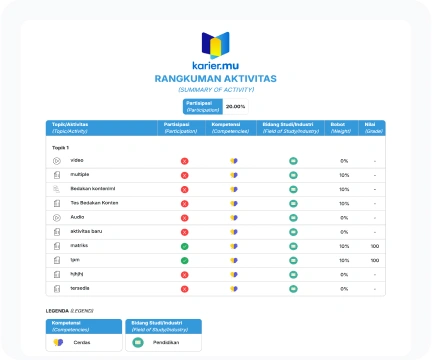This screenshot has height=360, width=432.
Task: Click the play icon beside video row
Action: 57,161
